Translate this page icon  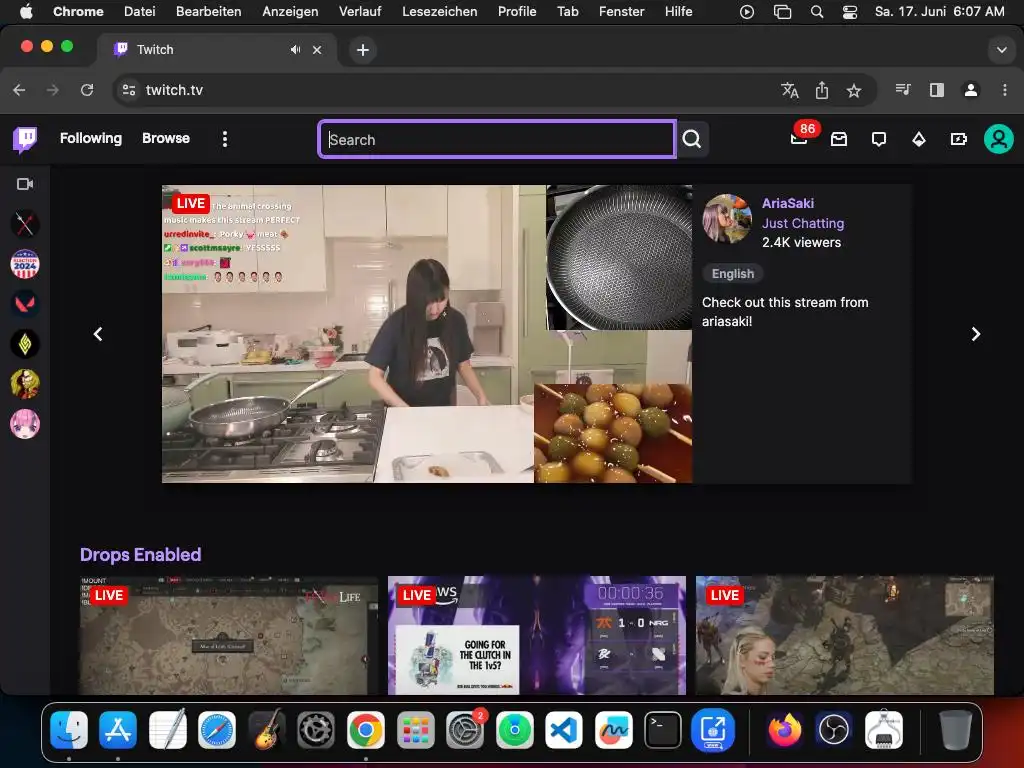pos(790,90)
